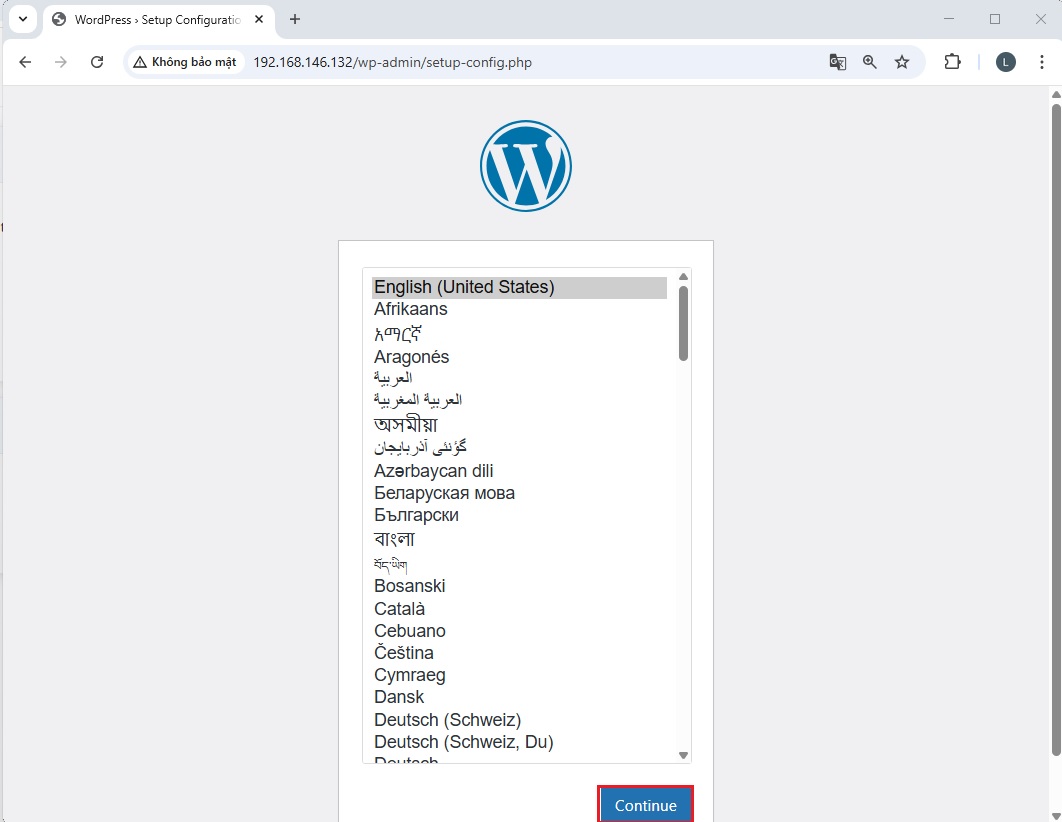
Task: Open the Extensions puzzle icon
Action: click(x=952, y=62)
